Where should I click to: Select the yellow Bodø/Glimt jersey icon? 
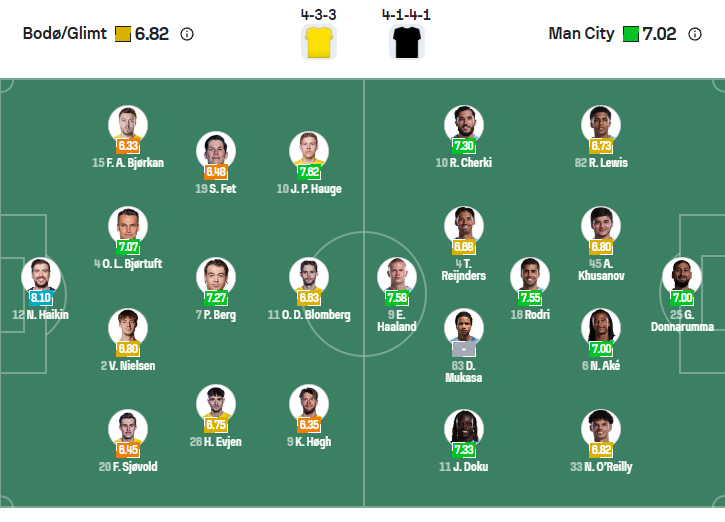click(319, 42)
